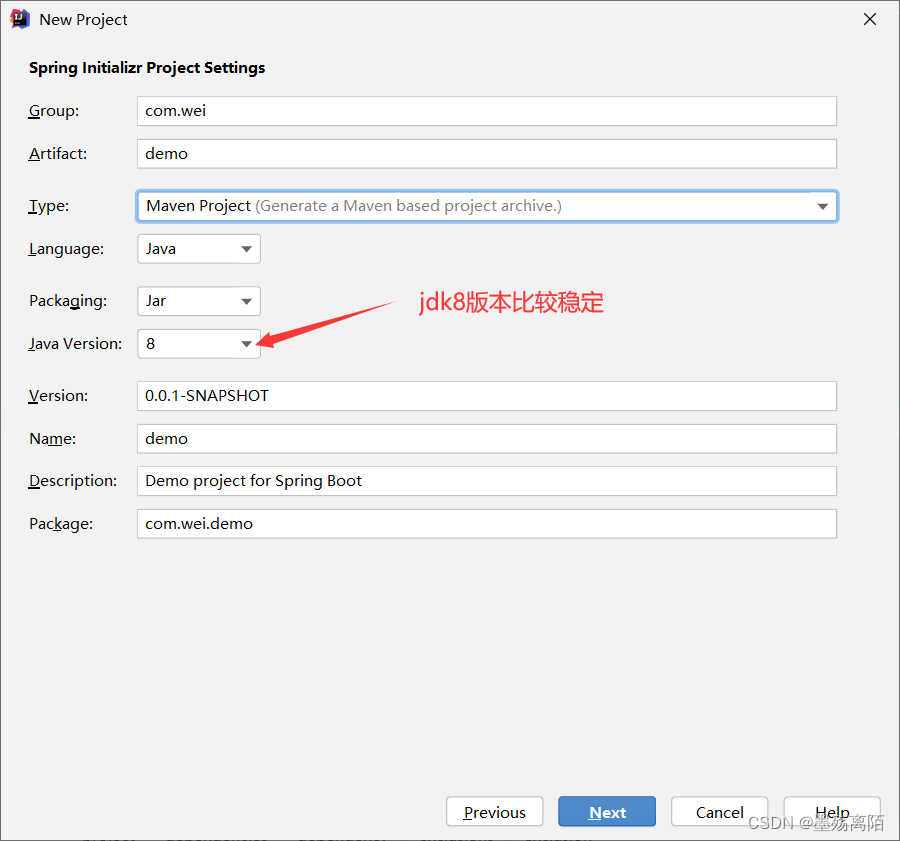Click the Group label
This screenshot has width=900, height=841.
tap(54, 111)
